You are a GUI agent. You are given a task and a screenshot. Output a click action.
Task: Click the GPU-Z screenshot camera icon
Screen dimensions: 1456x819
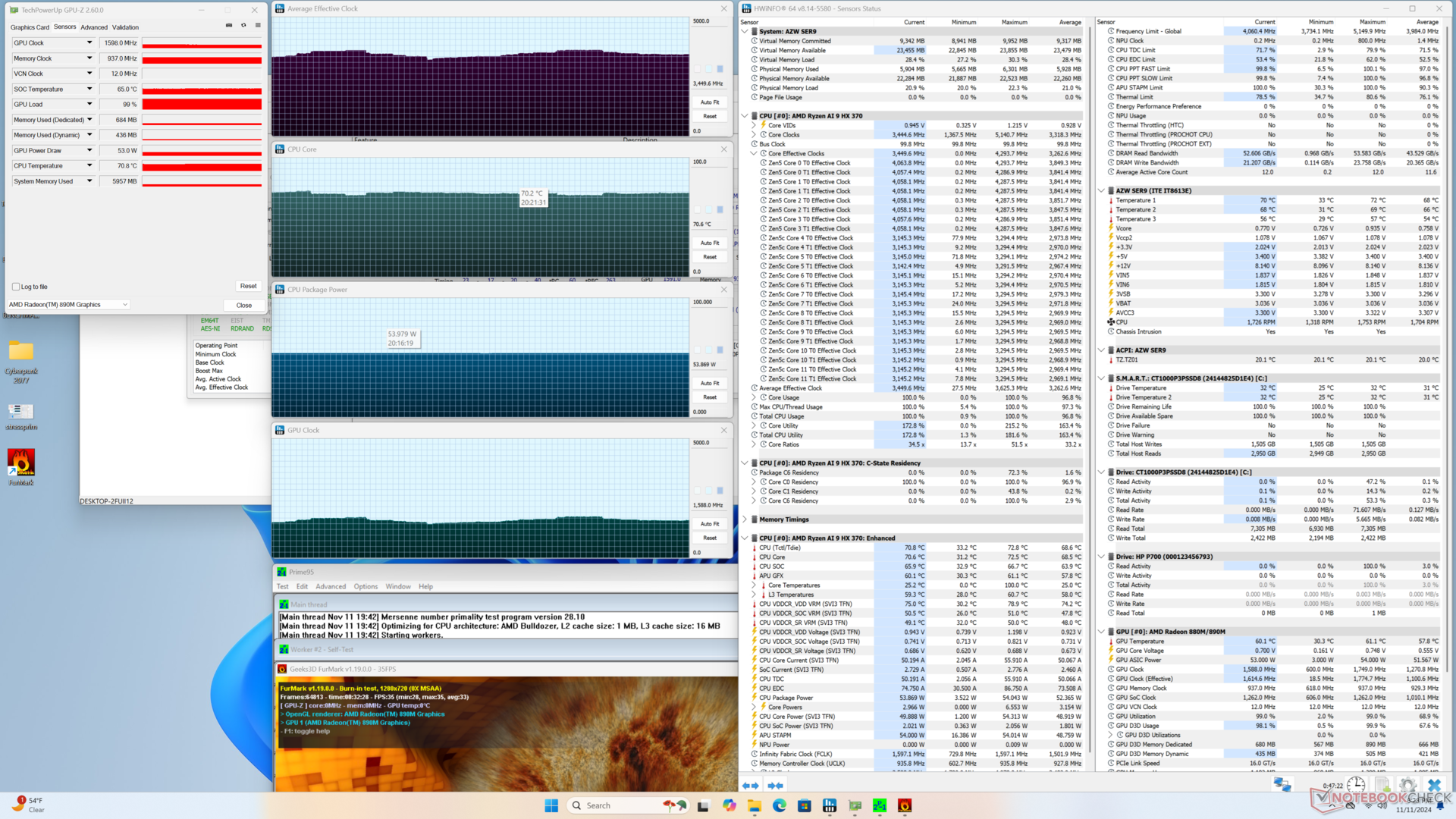click(x=229, y=25)
